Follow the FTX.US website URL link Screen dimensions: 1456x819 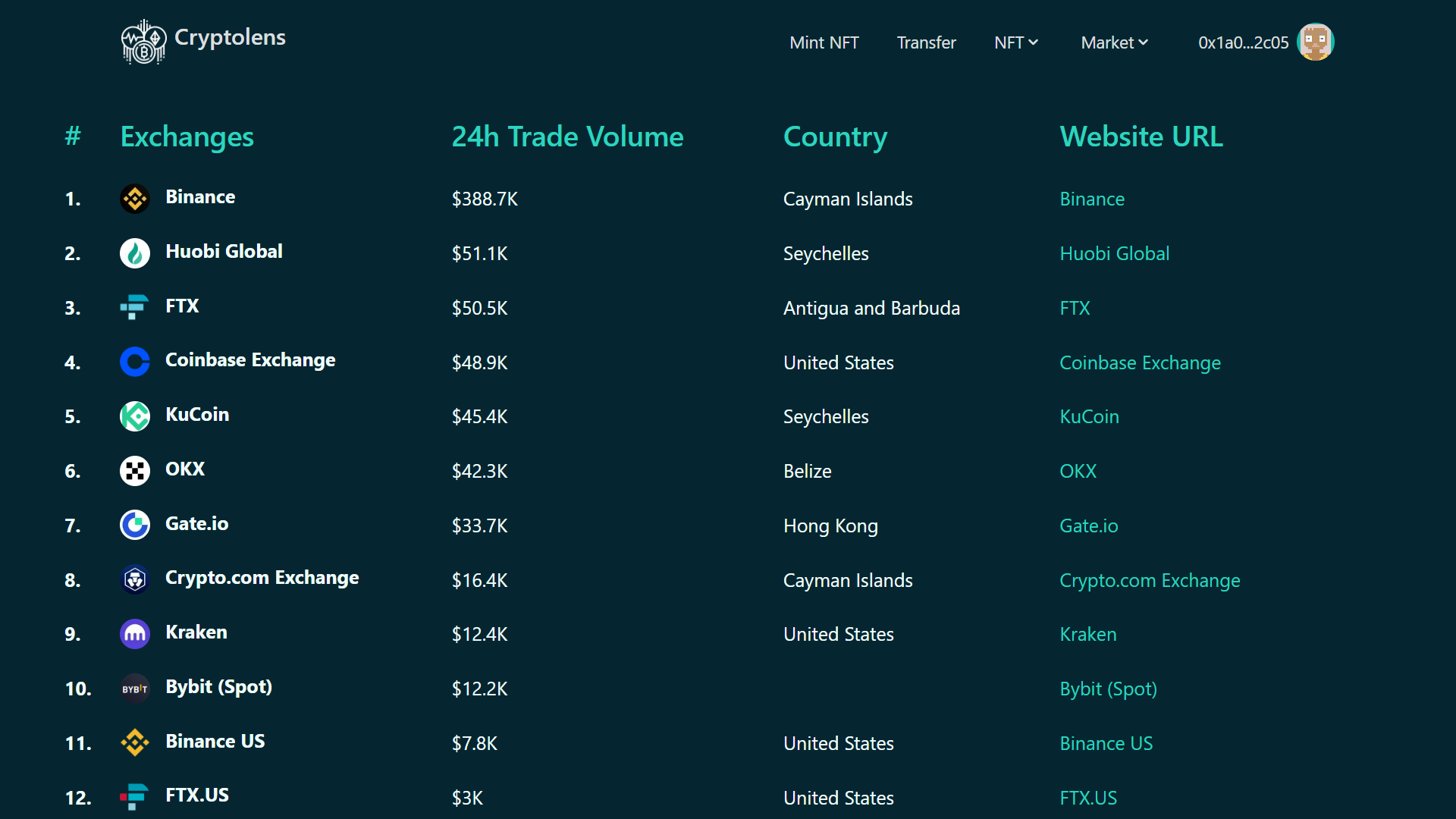coord(1087,798)
